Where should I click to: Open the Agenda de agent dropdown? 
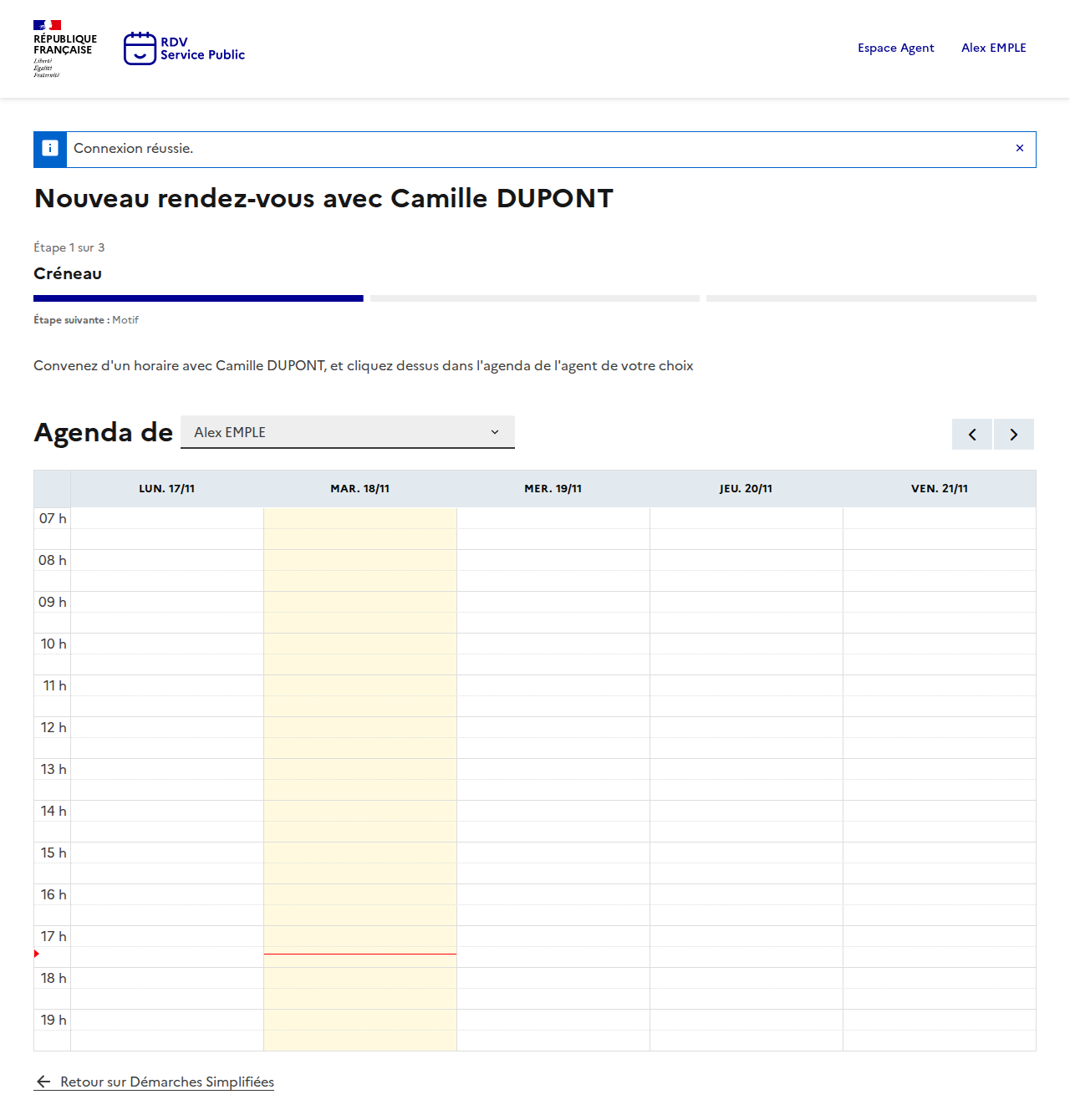pyautogui.click(x=347, y=432)
